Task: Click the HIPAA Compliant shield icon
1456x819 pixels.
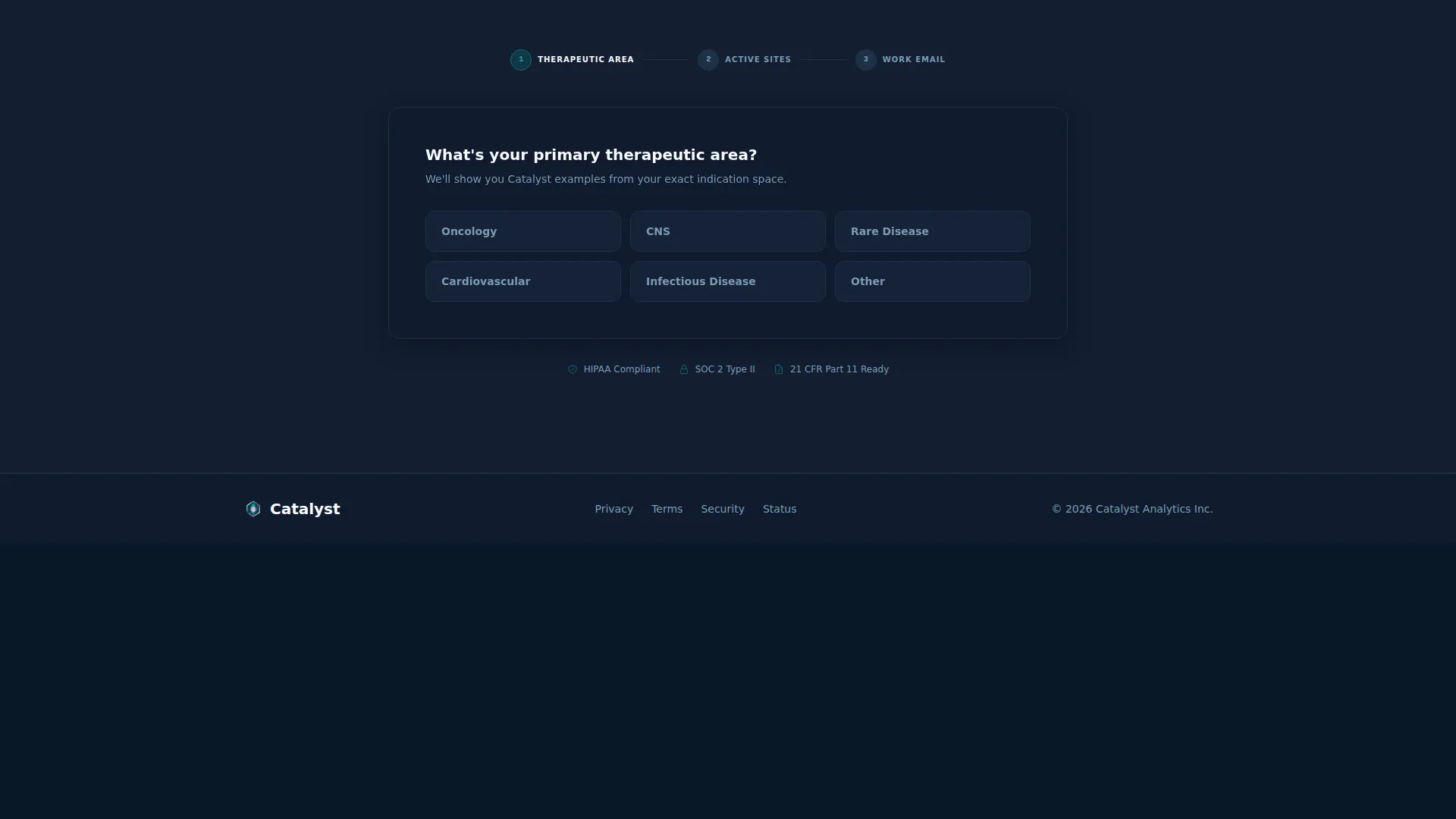Action: pyautogui.click(x=573, y=369)
